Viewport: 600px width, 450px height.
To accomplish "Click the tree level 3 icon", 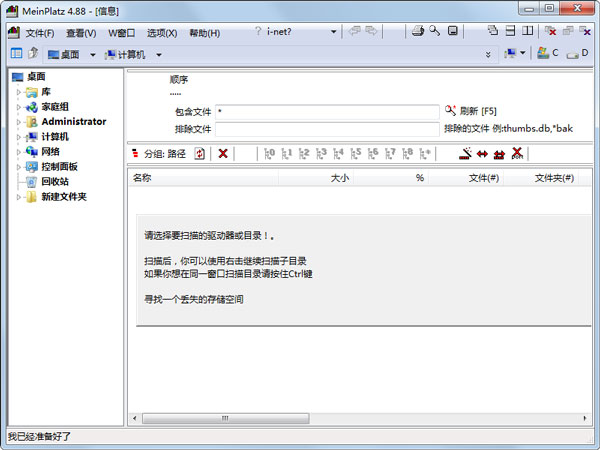I will point(321,153).
